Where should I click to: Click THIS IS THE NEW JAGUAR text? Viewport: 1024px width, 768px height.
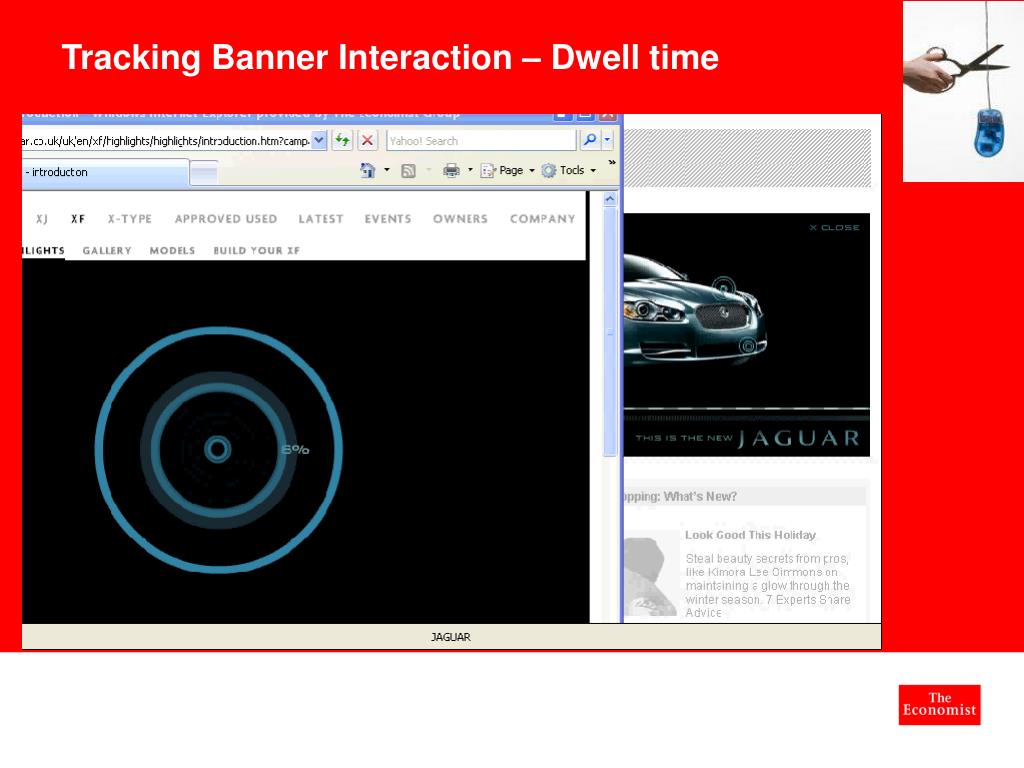(x=747, y=438)
